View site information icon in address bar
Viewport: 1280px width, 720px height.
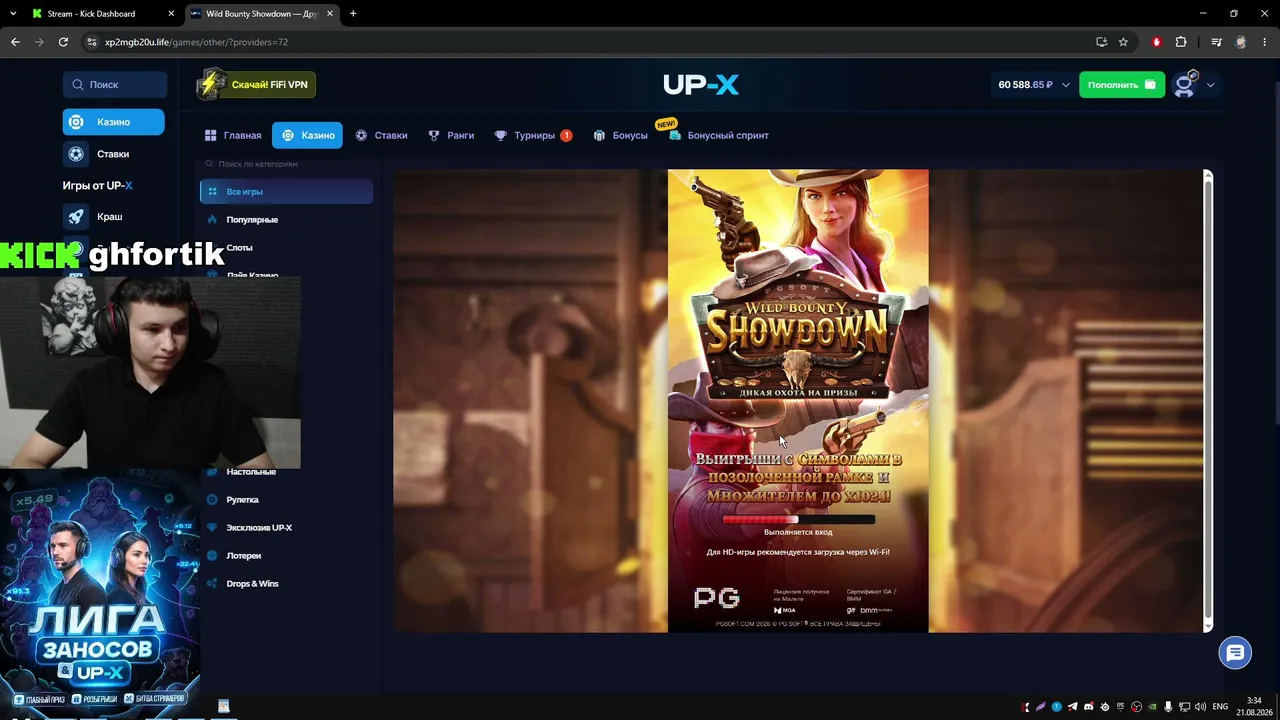point(92,42)
